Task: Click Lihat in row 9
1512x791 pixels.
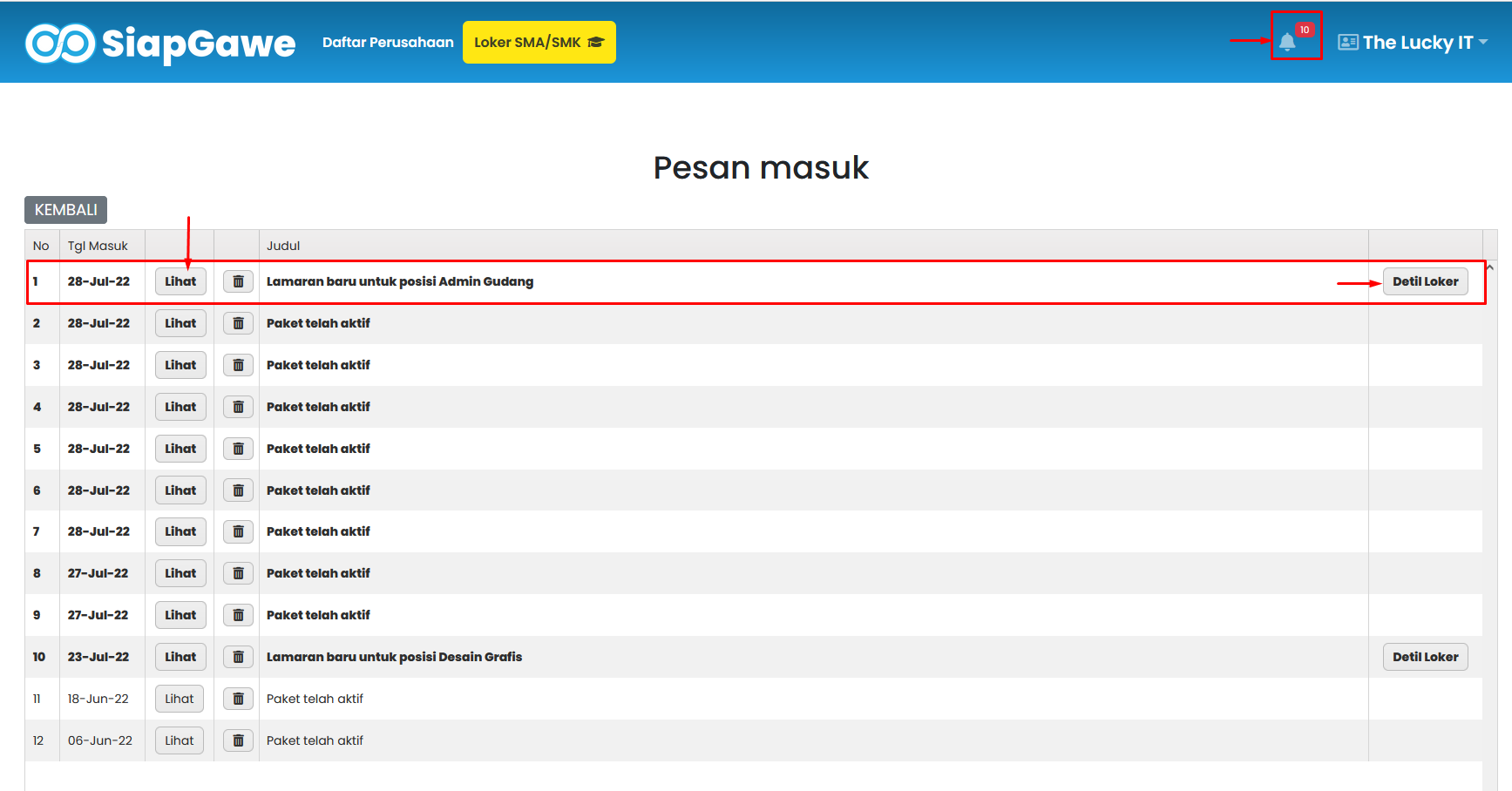Action: coord(180,615)
